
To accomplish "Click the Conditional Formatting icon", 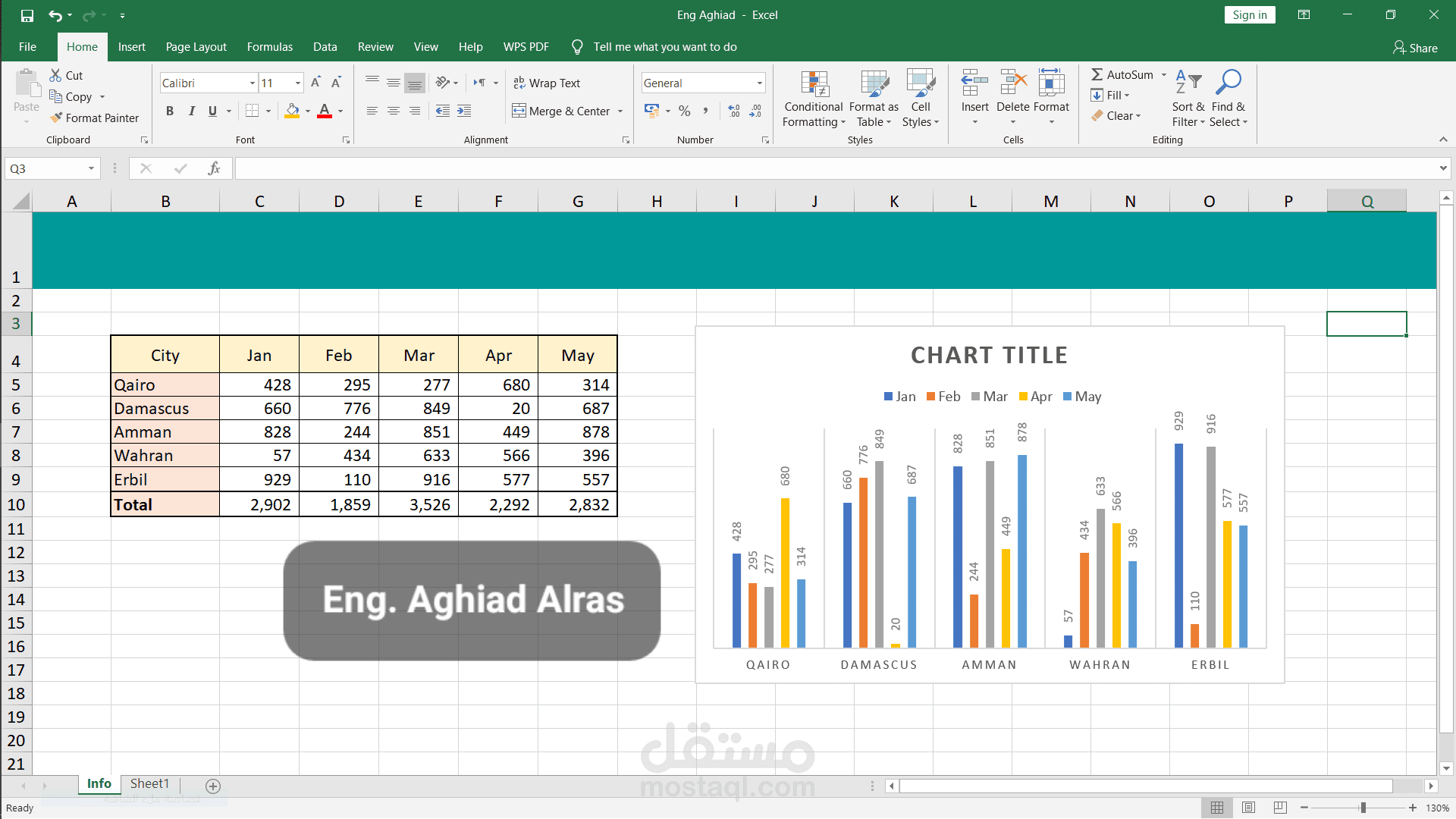I will 814,84.
